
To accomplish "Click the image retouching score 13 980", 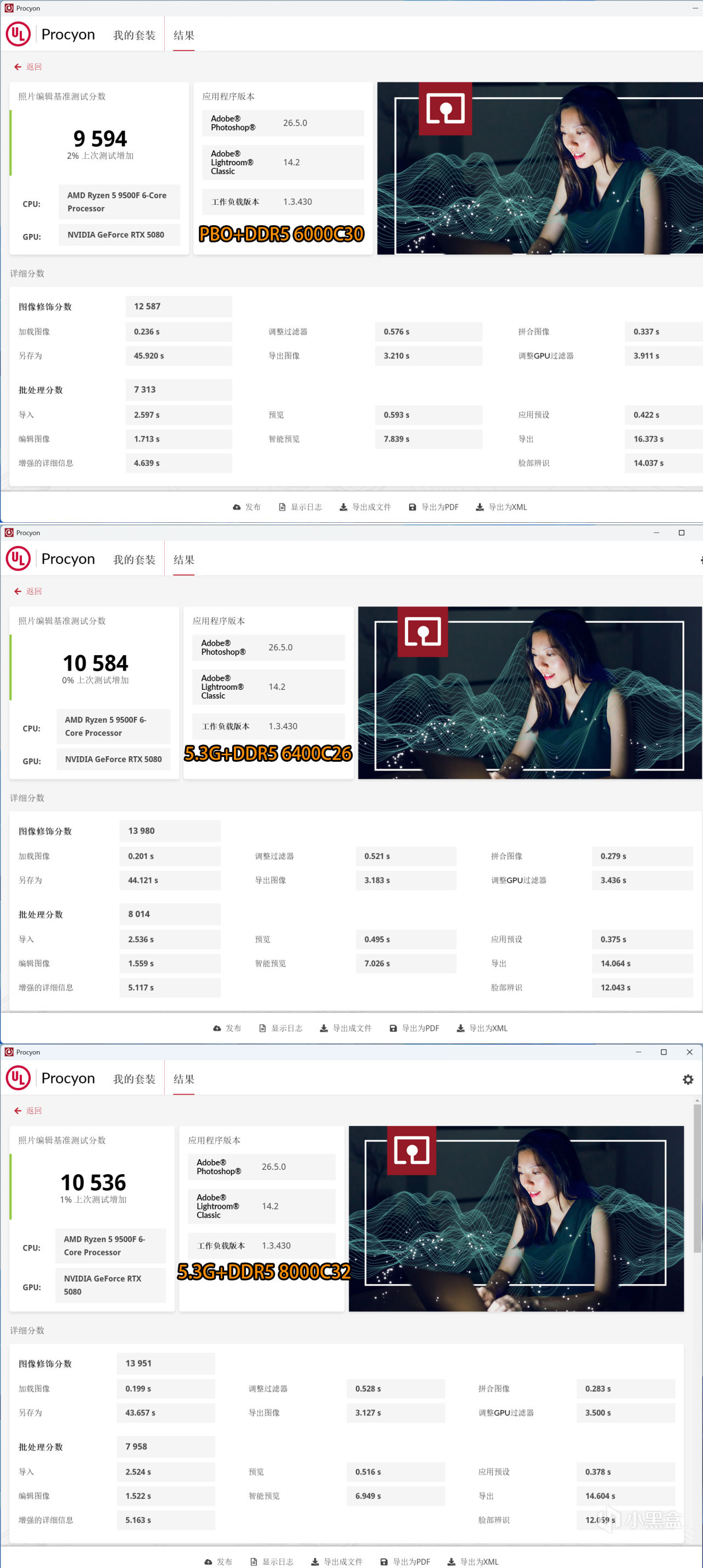I will click(170, 831).
